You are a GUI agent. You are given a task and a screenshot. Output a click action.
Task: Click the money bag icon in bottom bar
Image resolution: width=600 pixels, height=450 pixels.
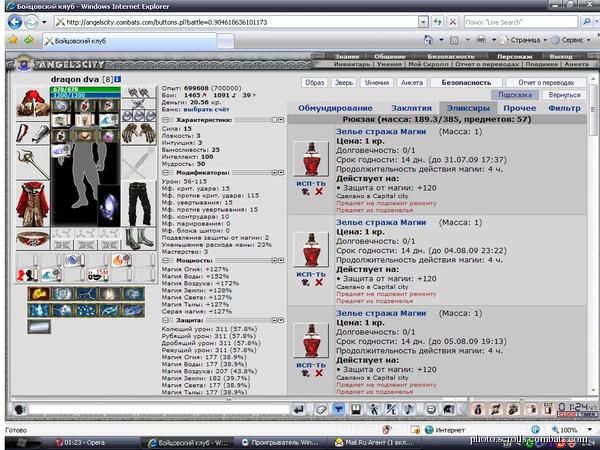pyautogui.click(x=478, y=409)
